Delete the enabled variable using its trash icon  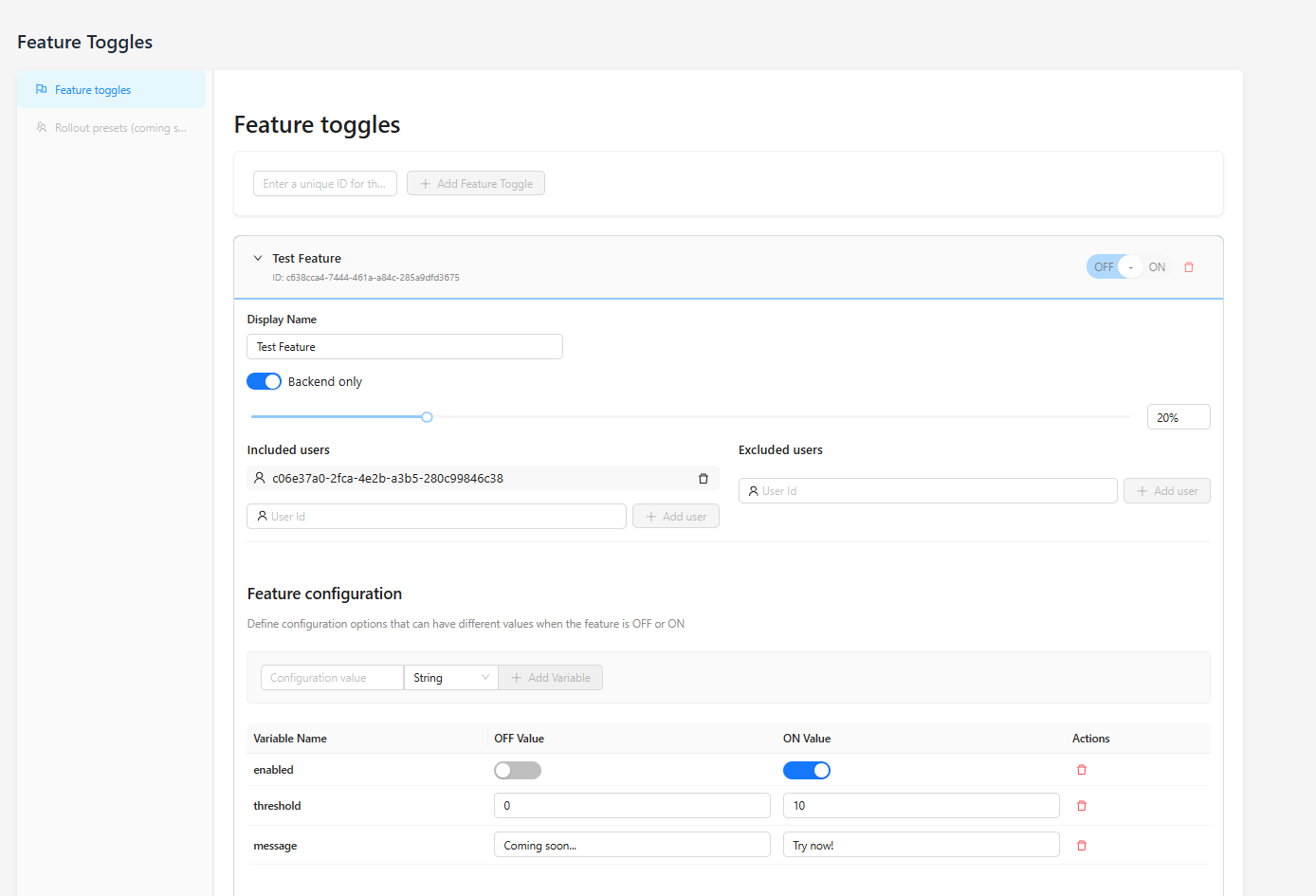pyautogui.click(x=1081, y=769)
